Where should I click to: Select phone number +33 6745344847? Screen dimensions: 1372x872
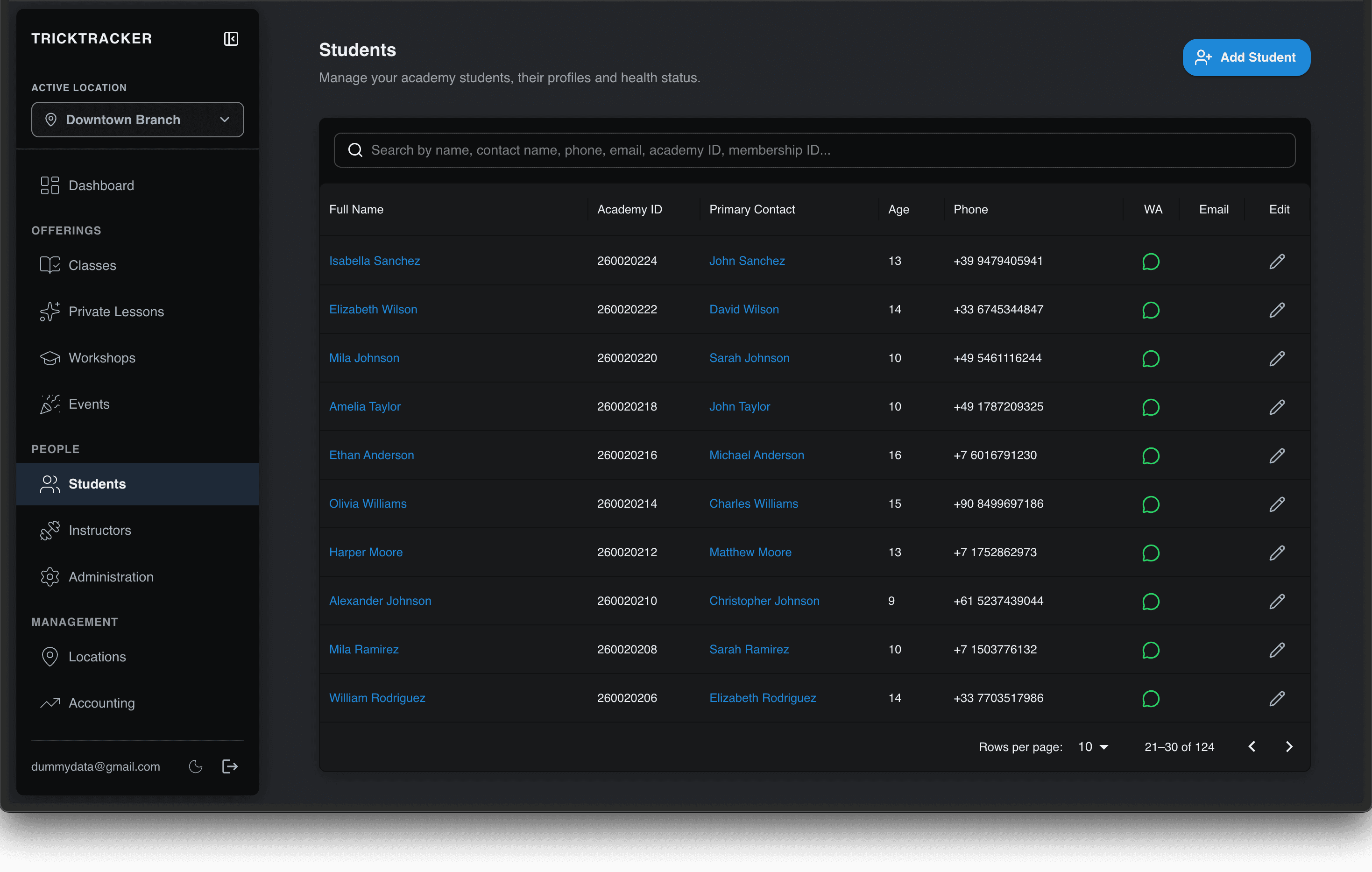[998, 310]
